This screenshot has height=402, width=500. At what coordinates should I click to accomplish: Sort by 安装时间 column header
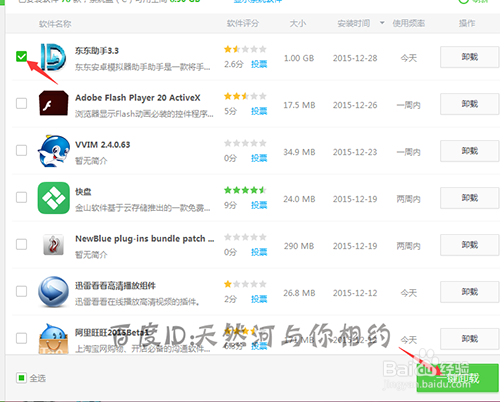tap(354, 23)
